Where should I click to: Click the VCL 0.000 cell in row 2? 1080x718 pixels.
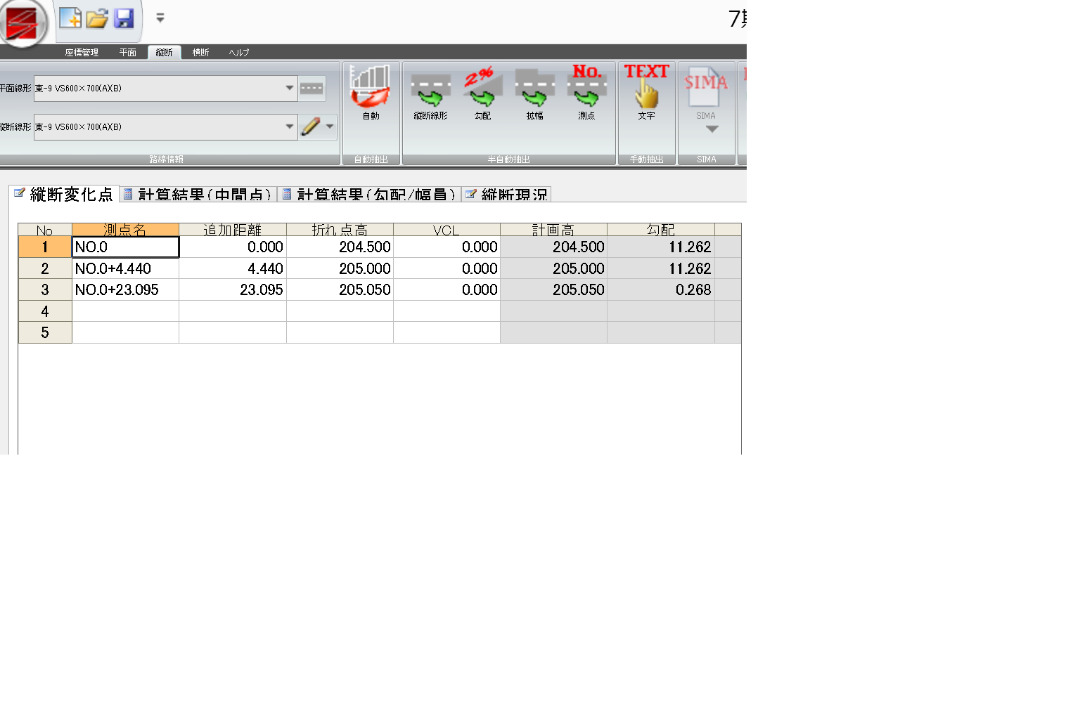(446, 268)
